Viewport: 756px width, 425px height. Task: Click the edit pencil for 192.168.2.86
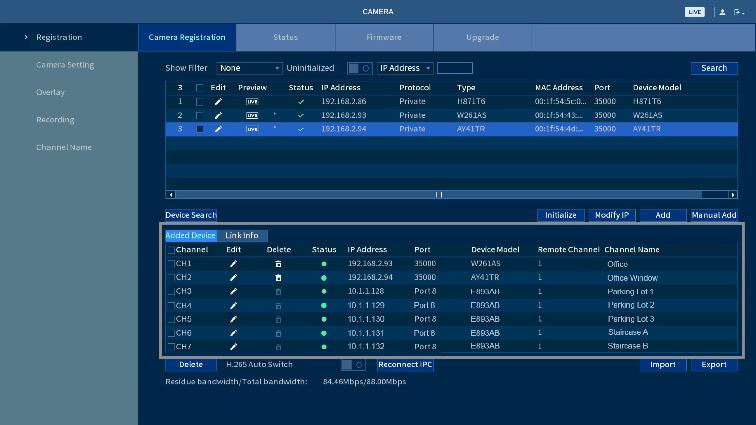point(218,102)
